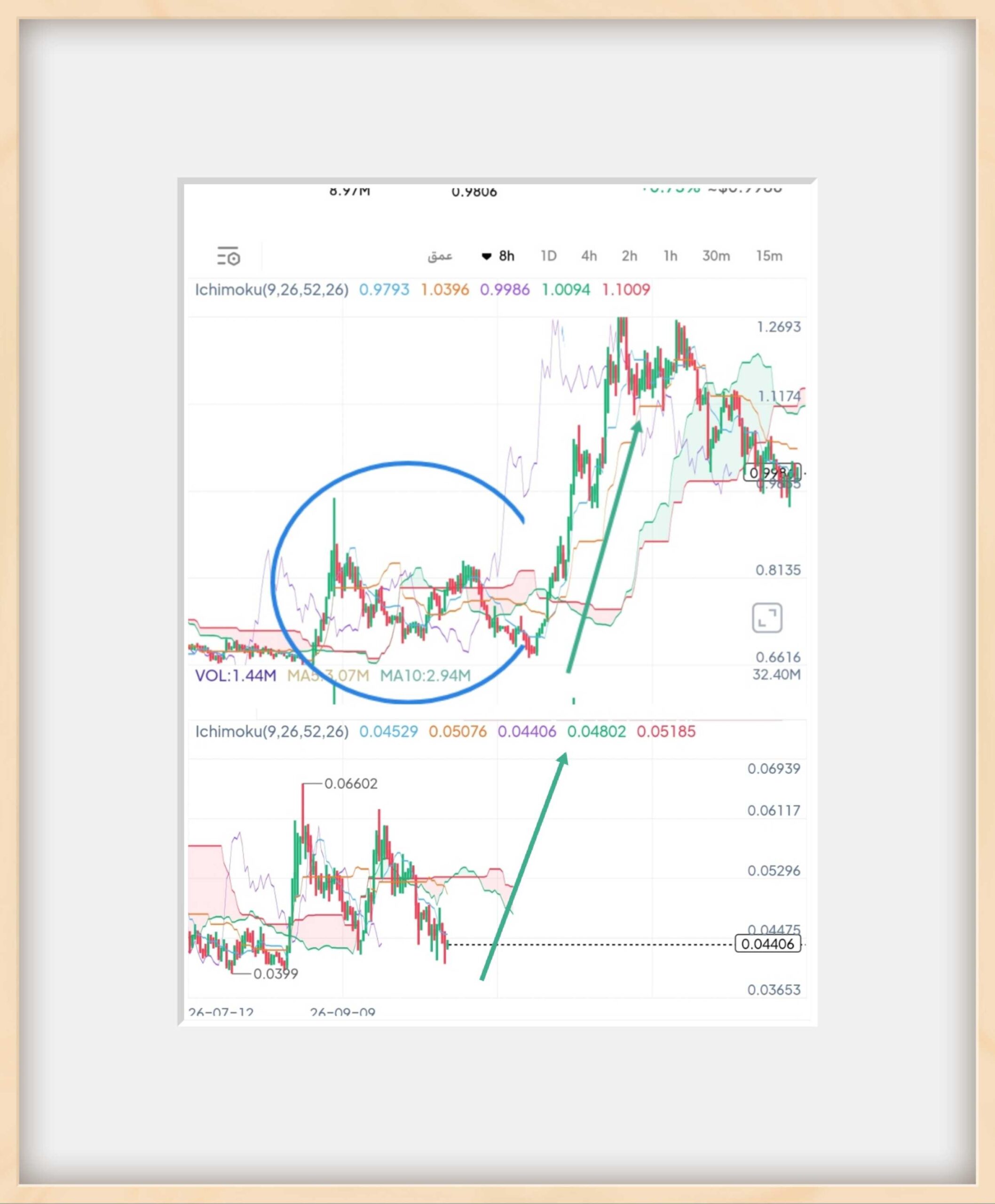Open the chart indicator settings icon
The width and height of the screenshot is (995, 1204).
tap(229, 256)
